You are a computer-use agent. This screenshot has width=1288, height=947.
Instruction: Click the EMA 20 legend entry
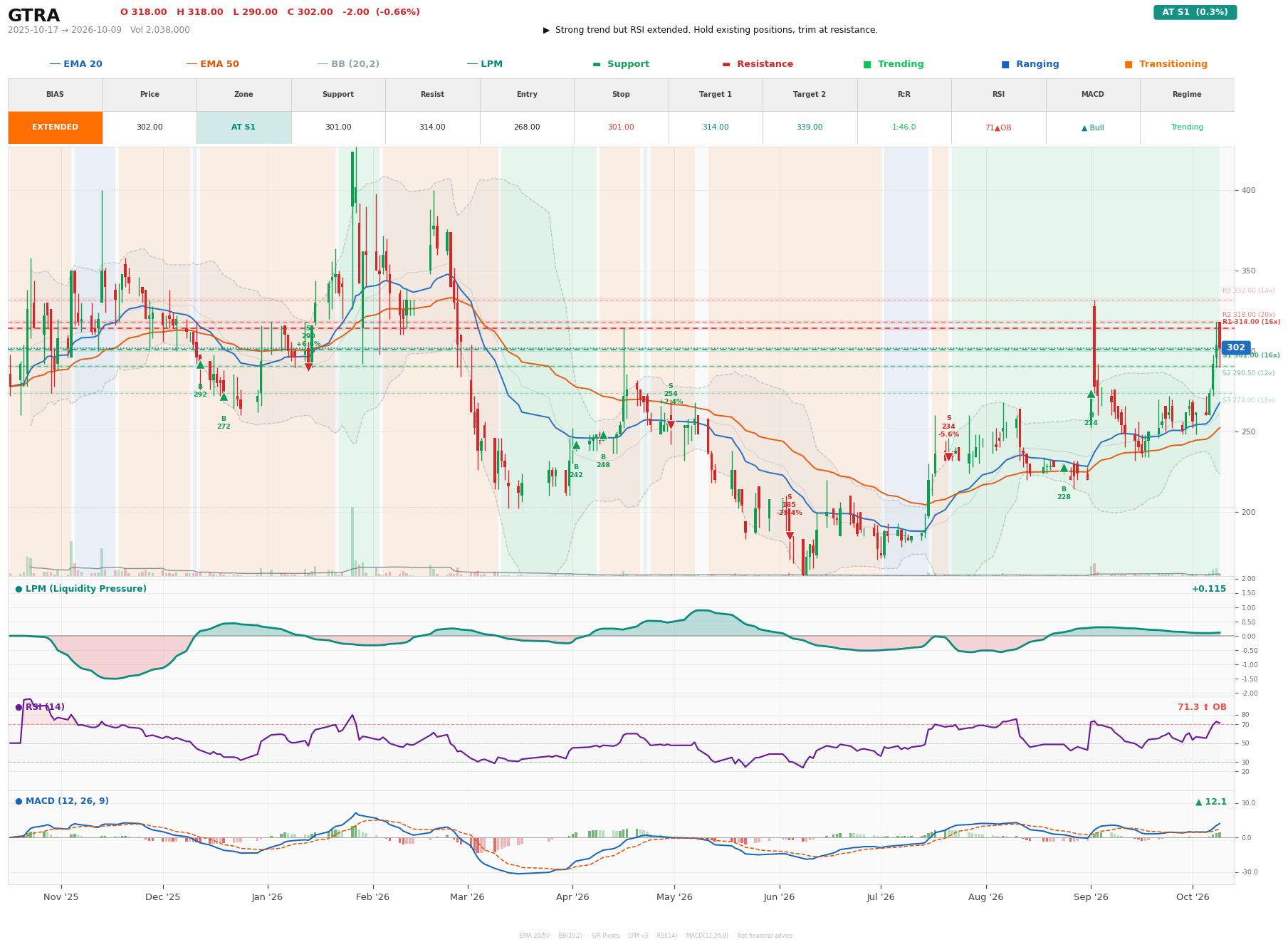75,64
